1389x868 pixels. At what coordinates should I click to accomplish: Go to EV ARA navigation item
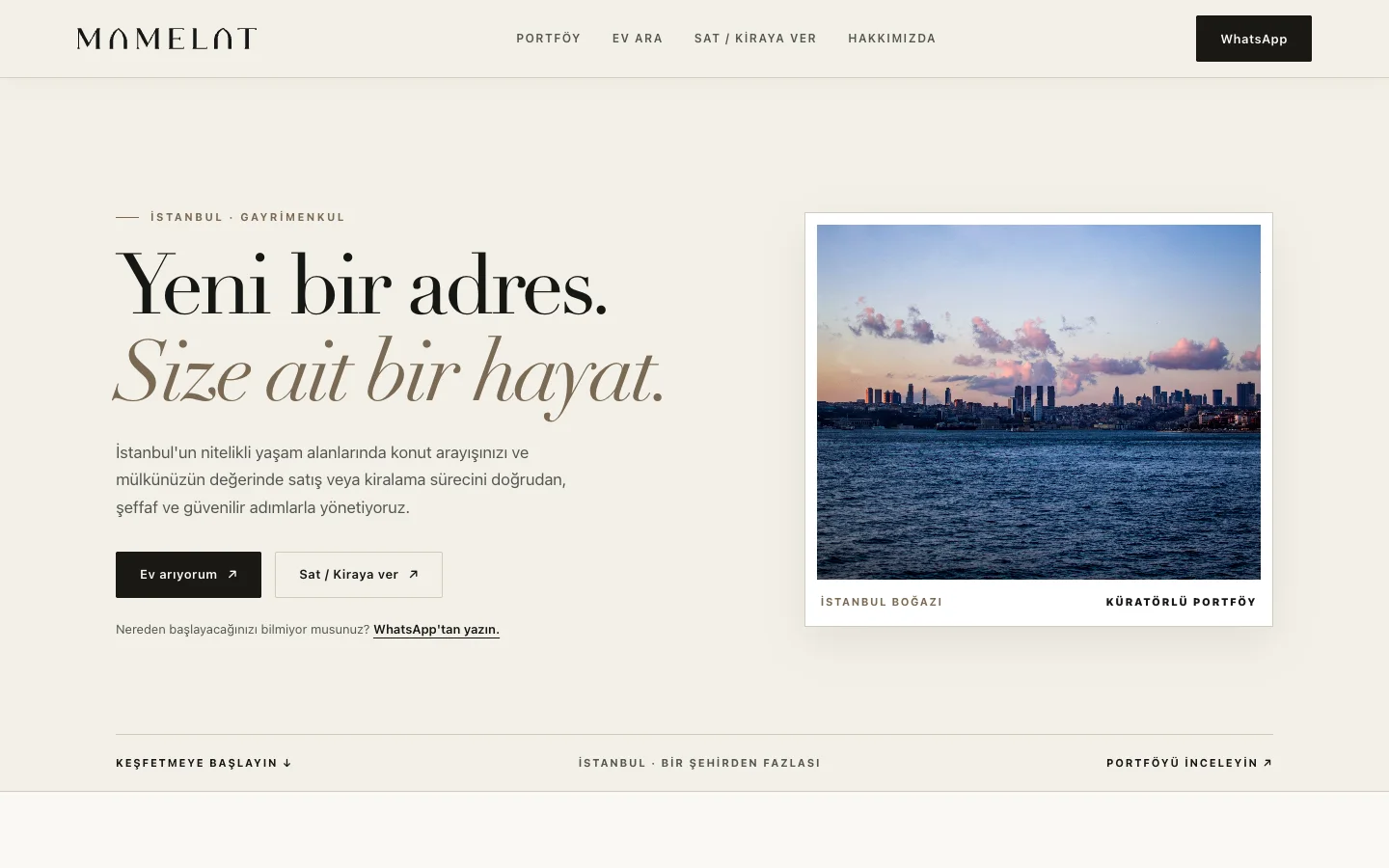tap(638, 39)
